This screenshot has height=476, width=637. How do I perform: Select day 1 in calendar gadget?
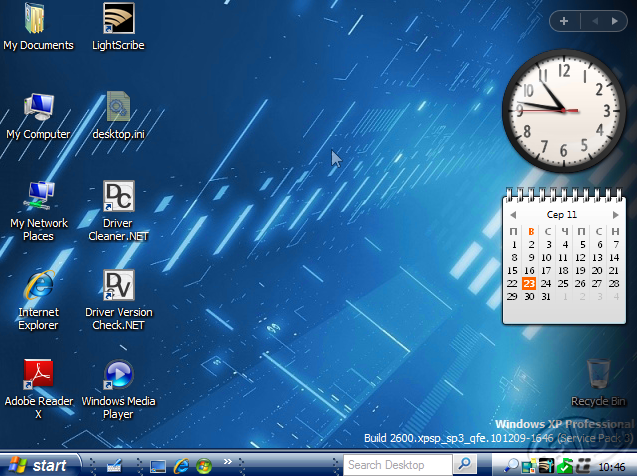pyautogui.click(x=514, y=244)
